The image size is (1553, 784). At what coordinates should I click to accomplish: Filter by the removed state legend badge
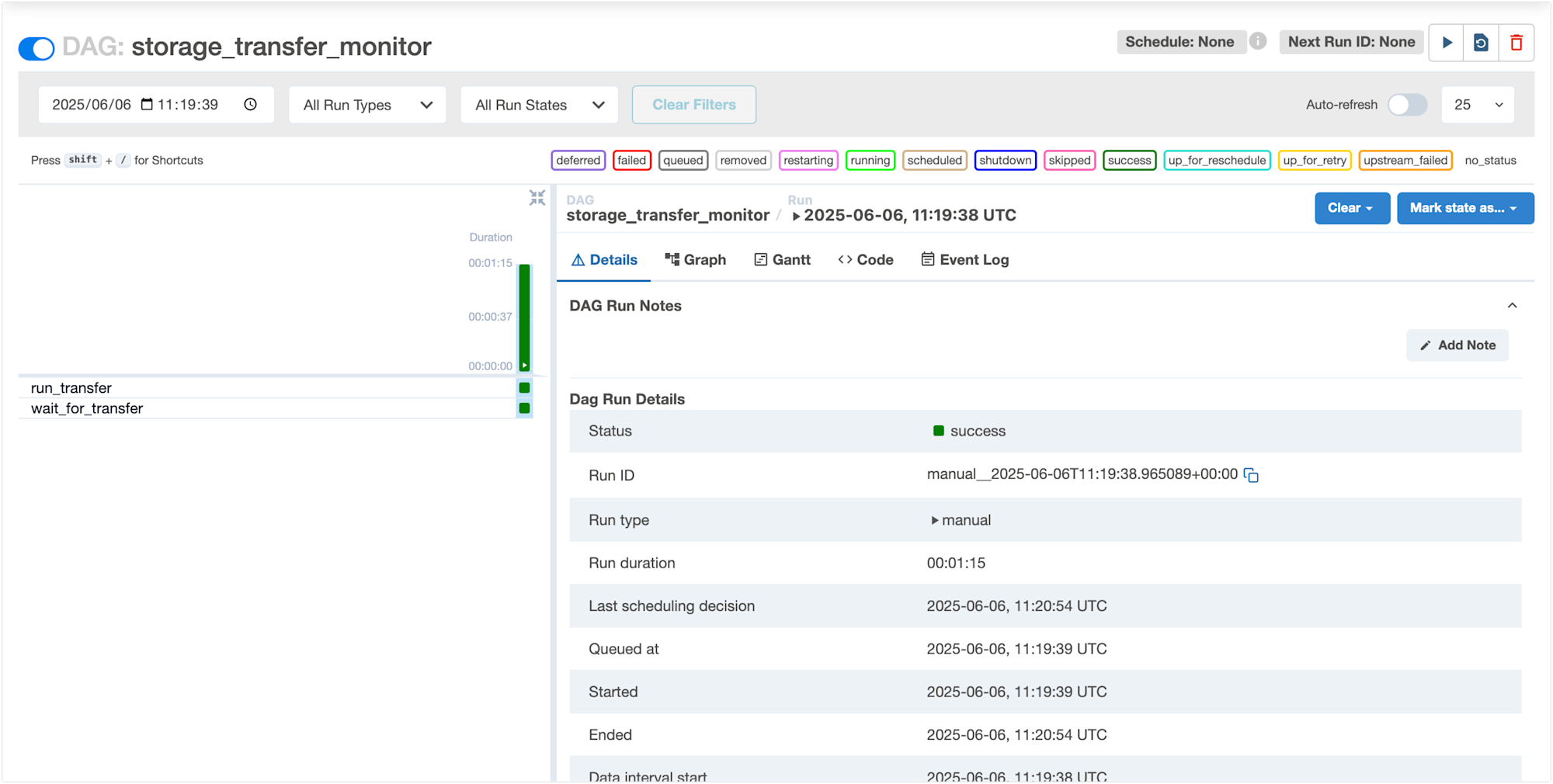(x=743, y=161)
